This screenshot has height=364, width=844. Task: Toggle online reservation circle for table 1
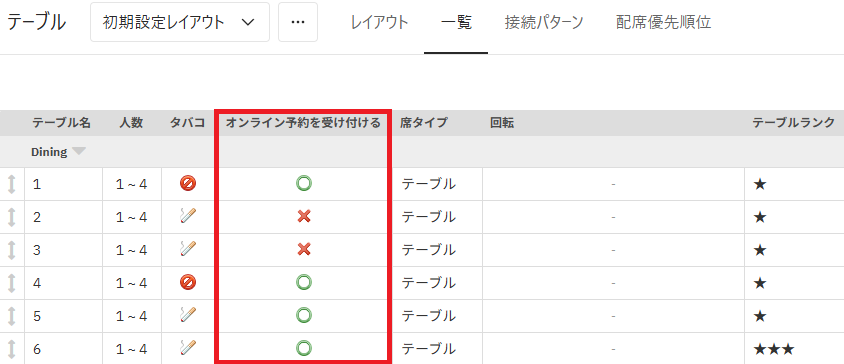[x=304, y=184]
